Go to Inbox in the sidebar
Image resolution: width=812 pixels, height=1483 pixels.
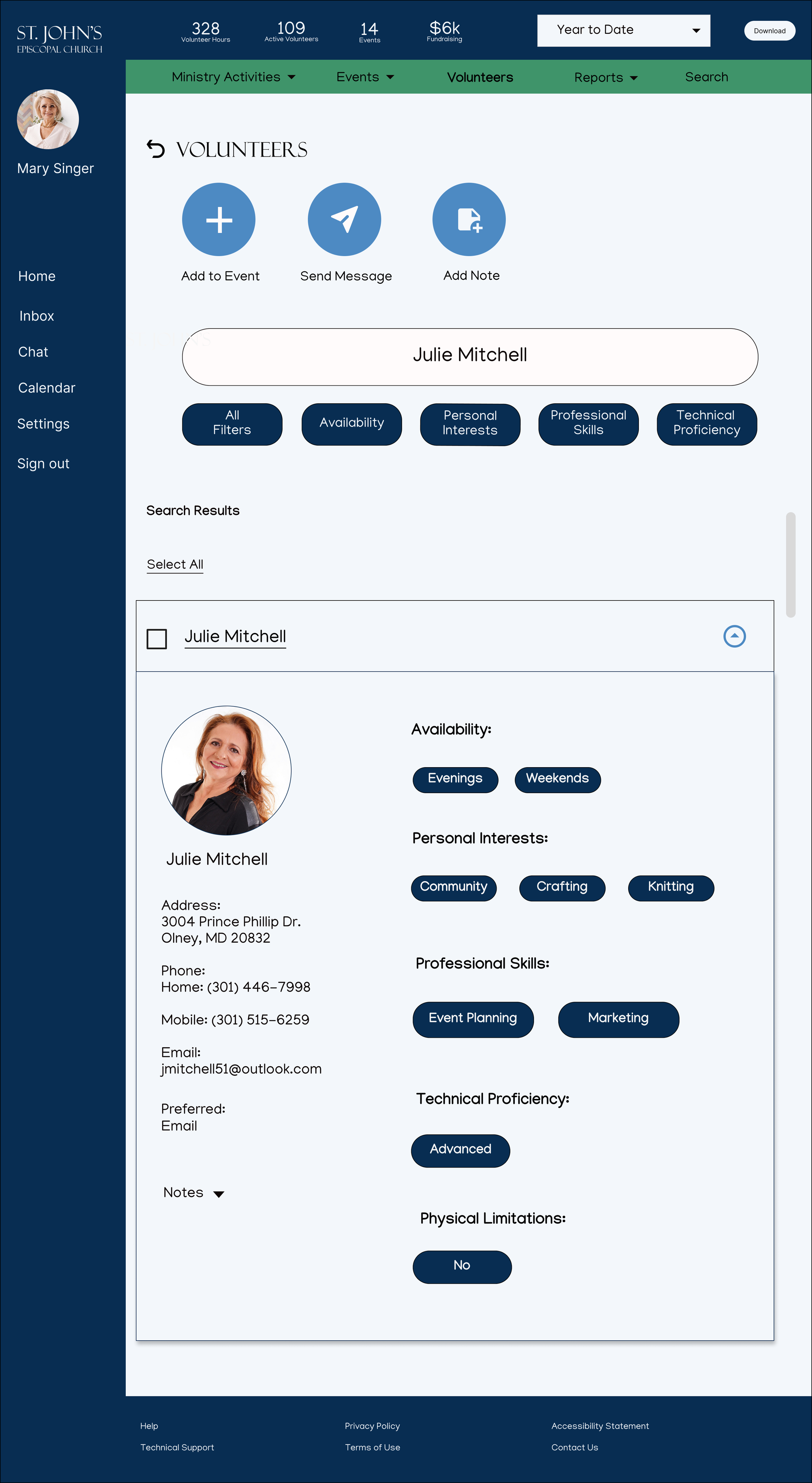[x=36, y=316]
